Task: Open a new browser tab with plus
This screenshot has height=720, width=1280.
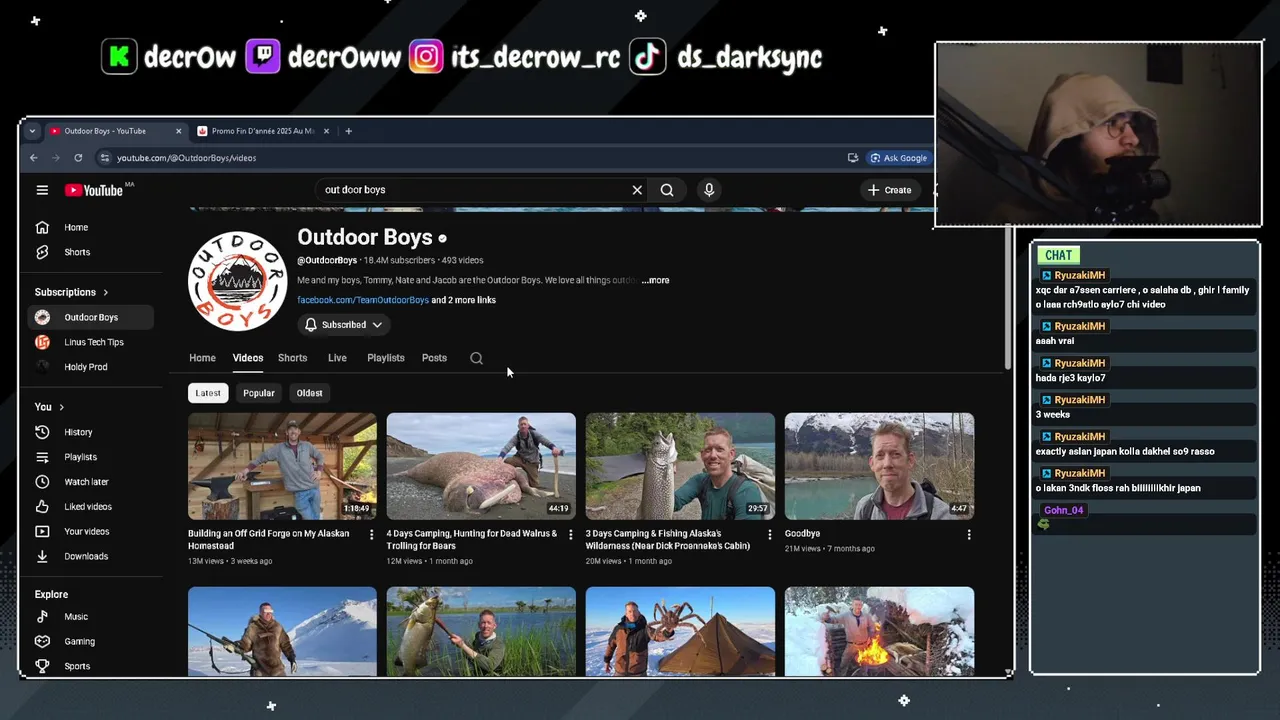Action: [x=348, y=131]
